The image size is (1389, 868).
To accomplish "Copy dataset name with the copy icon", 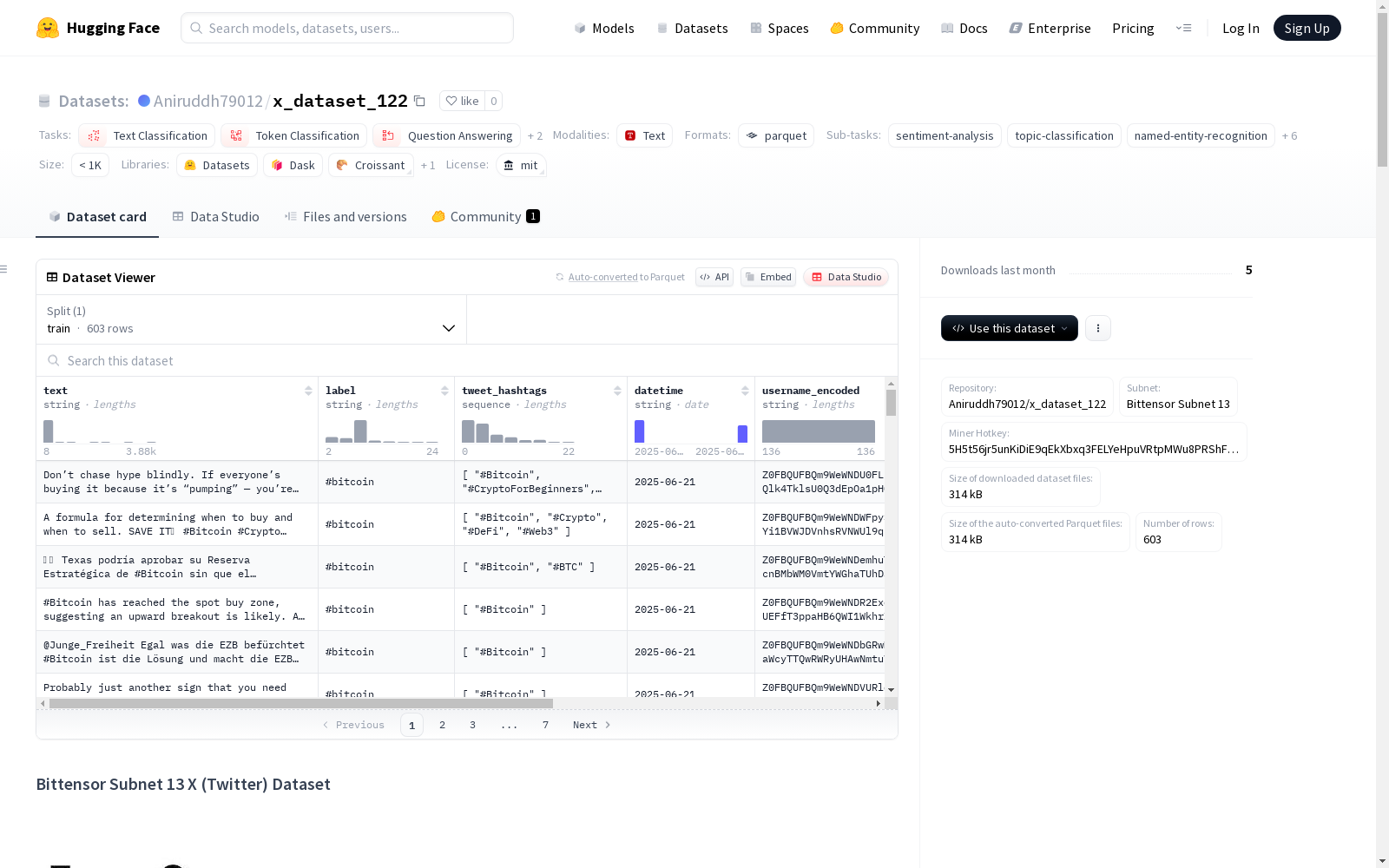I will pos(419,101).
